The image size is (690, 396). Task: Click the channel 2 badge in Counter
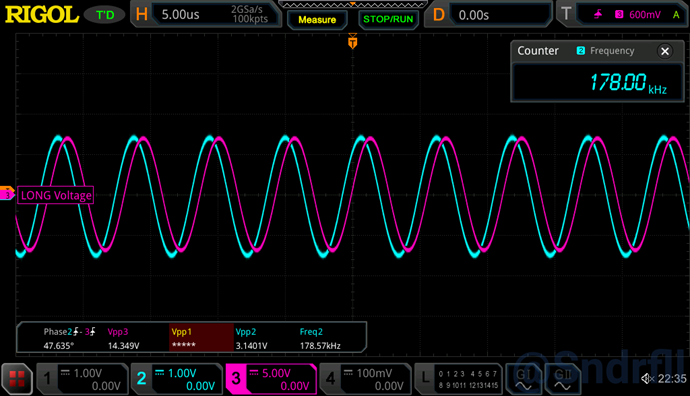click(x=581, y=51)
